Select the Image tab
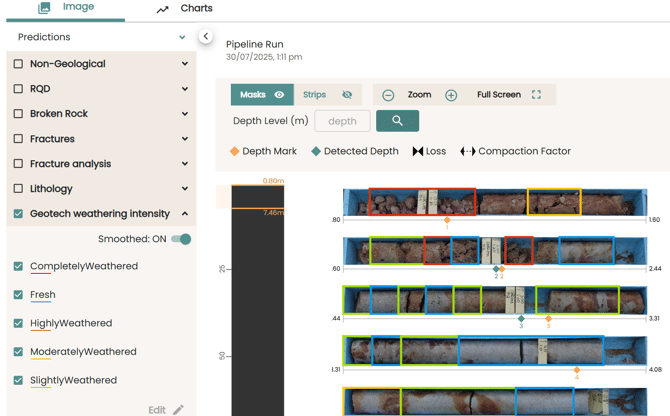670x416 pixels. (66, 8)
